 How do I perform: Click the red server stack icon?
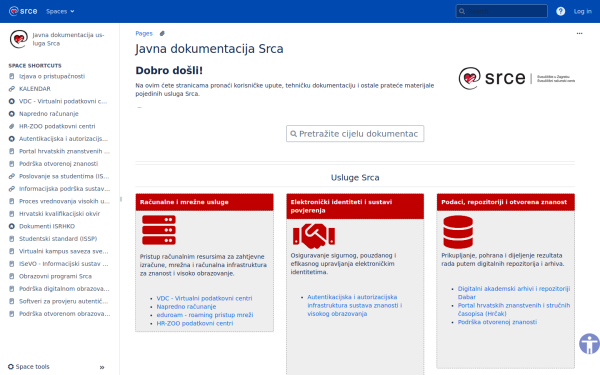pos(159,230)
